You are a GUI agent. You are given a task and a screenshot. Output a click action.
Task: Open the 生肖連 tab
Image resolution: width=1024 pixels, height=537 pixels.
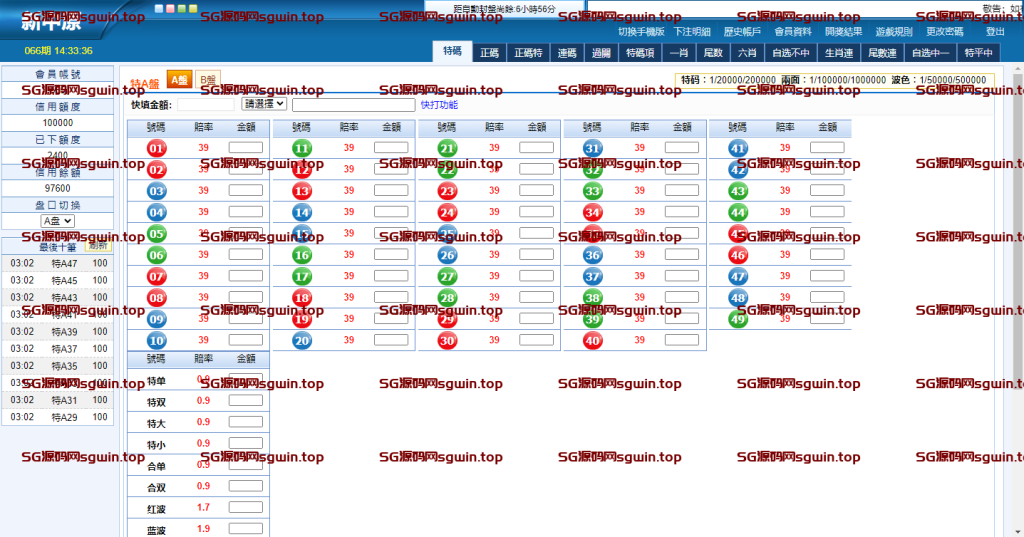tap(838, 53)
